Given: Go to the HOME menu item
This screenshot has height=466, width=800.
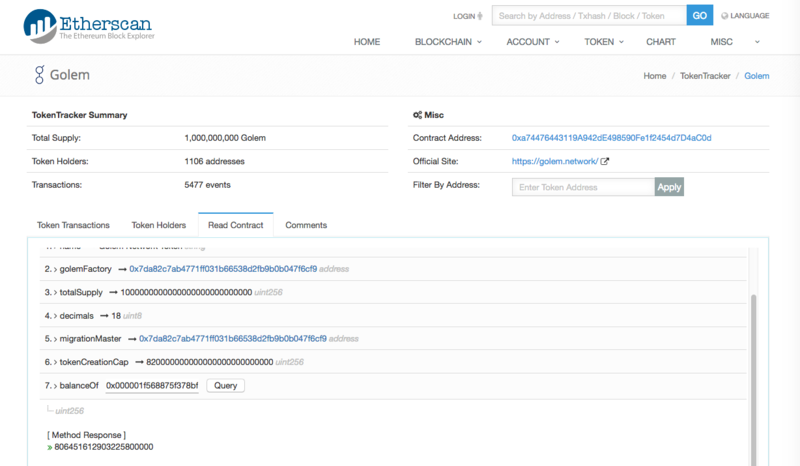Looking at the screenshot, I should pyautogui.click(x=367, y=42).
